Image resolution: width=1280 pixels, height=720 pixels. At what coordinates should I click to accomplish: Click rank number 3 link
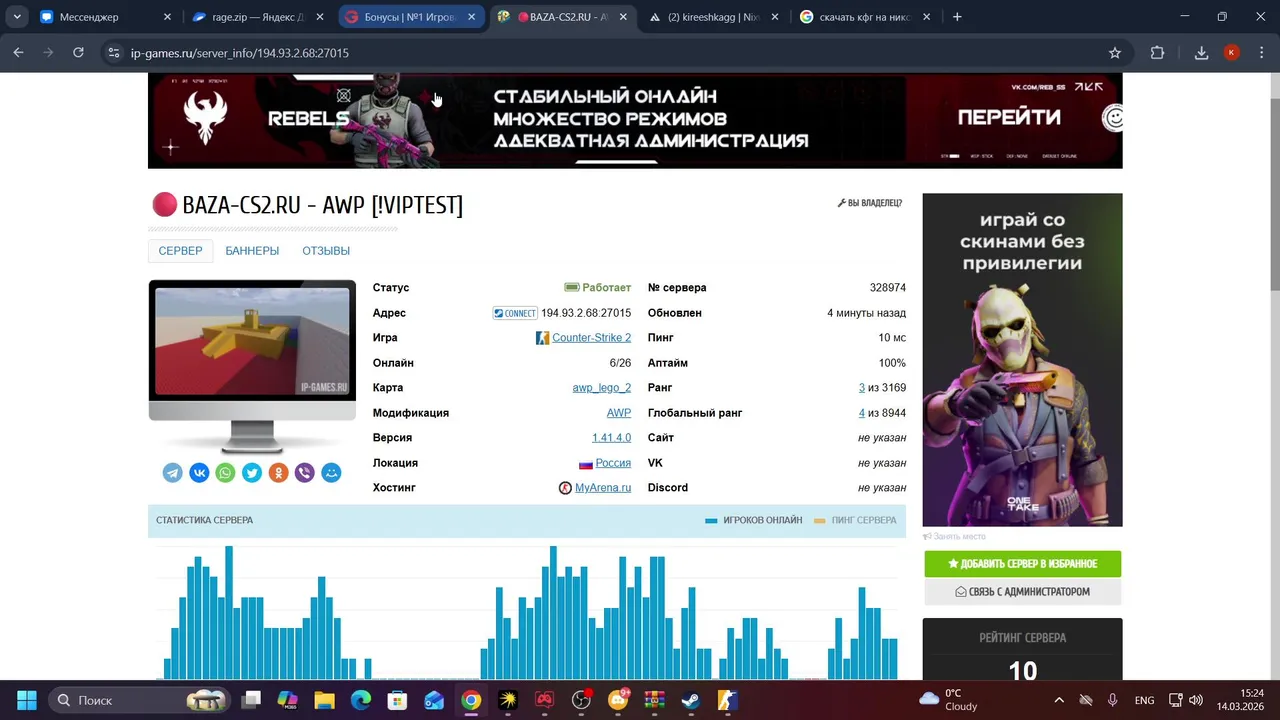coord(862,388)
